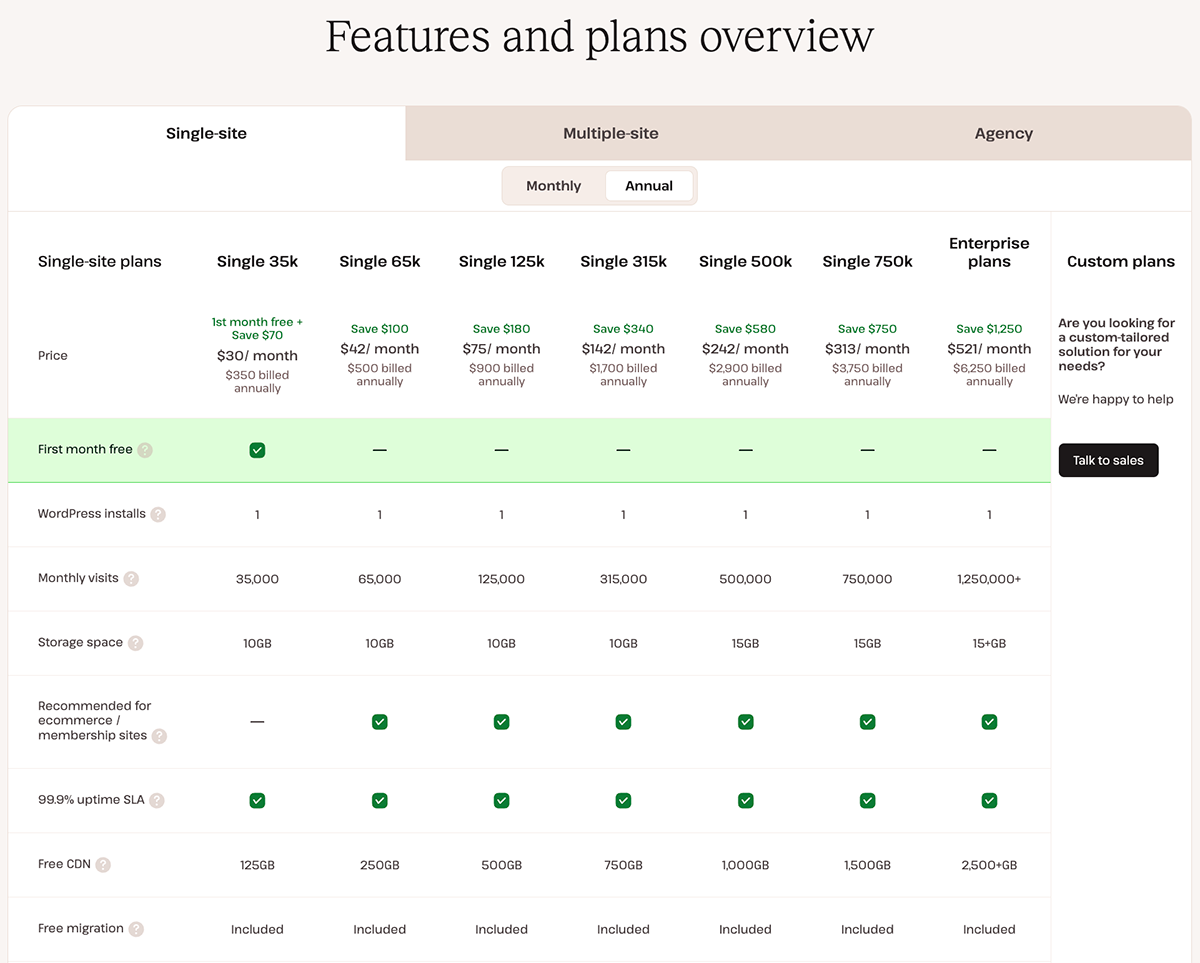Select the Single 750k plan header

pyautogui.click(x=867, y=262)
